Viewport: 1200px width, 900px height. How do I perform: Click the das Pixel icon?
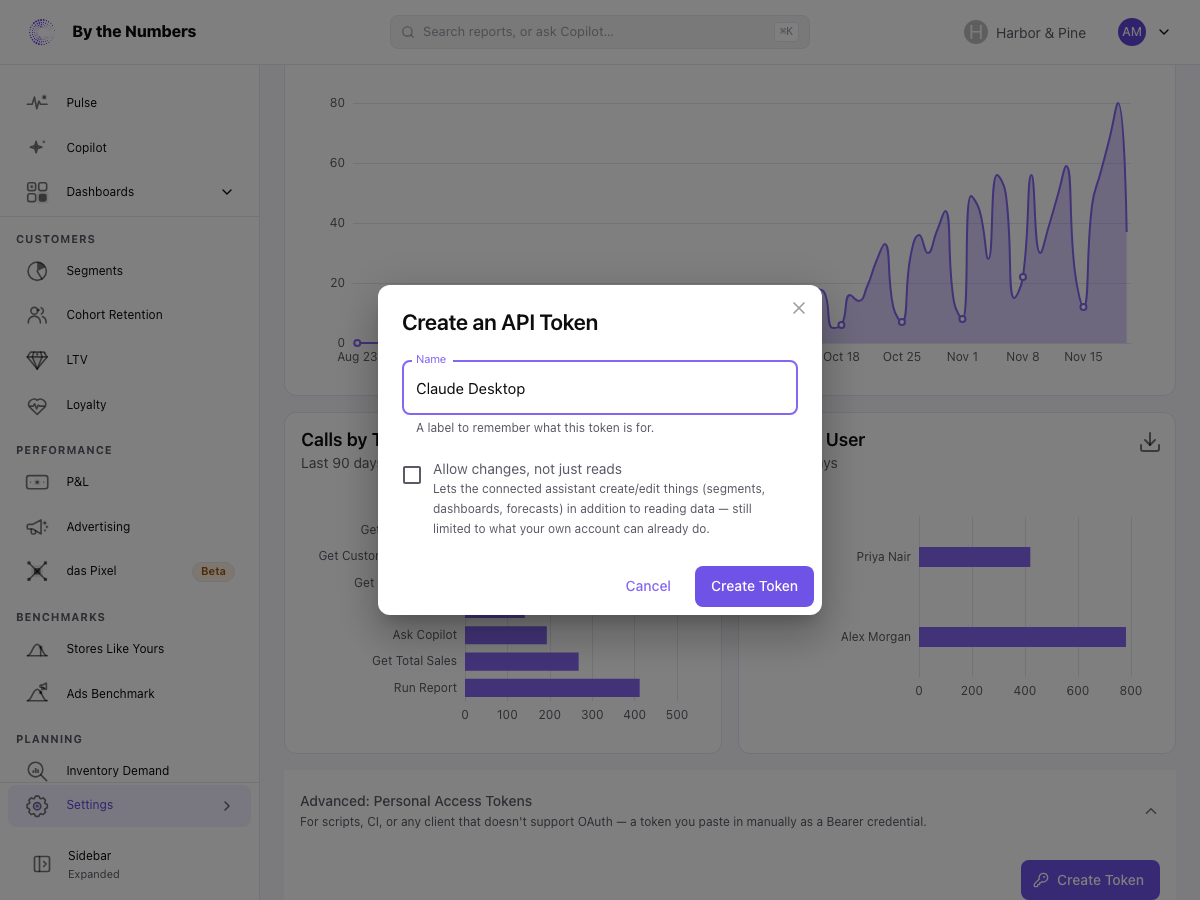(37, 571)
